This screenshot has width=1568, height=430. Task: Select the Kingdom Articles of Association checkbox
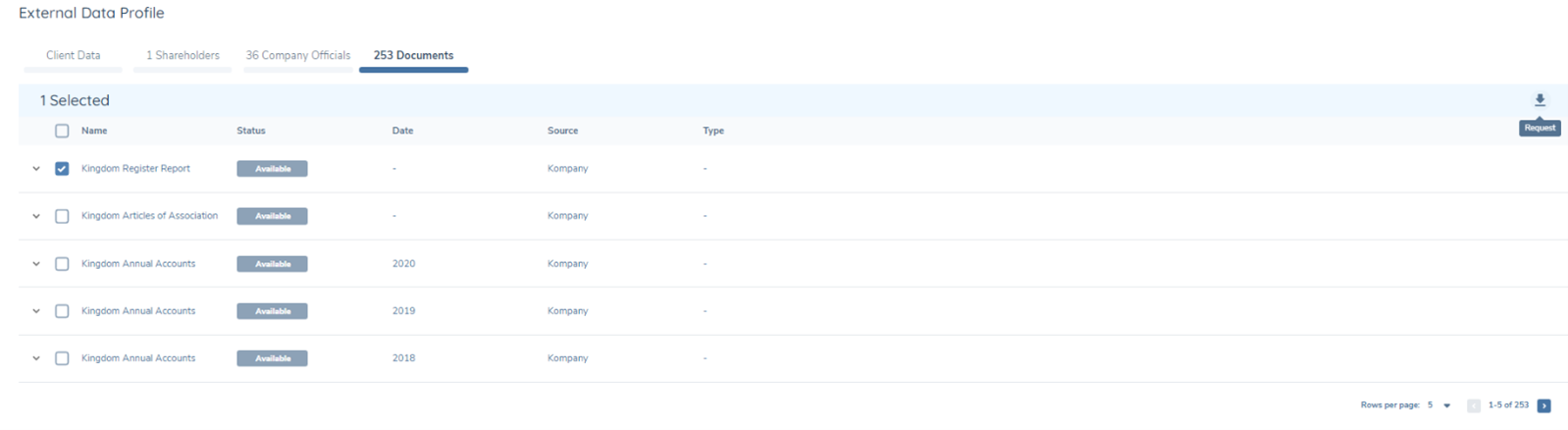point(62,216)
